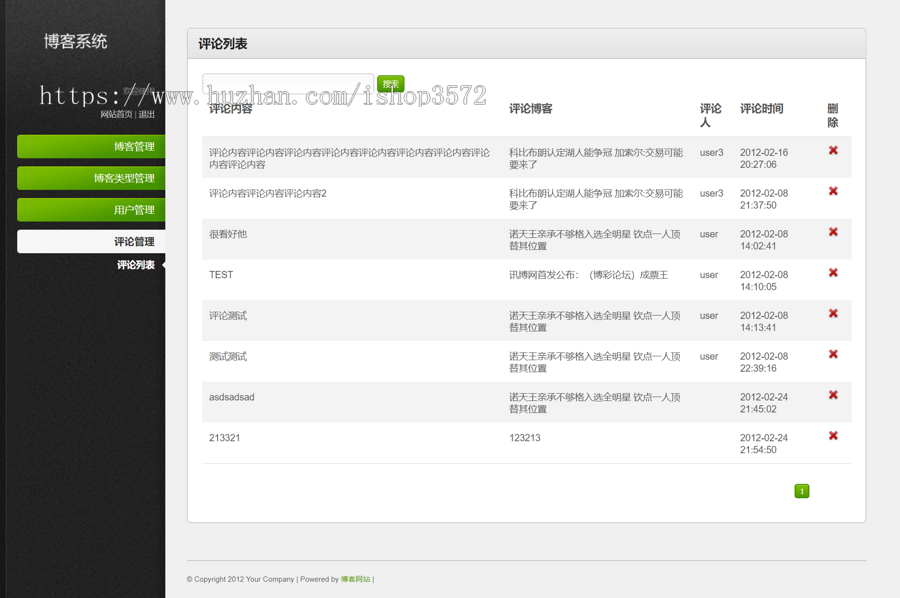Image resolution: width=900 pixels, height=598 pixels.
Task: Delete the comment dated 2012-02-16 20:27:06
Action: [833, 150]
